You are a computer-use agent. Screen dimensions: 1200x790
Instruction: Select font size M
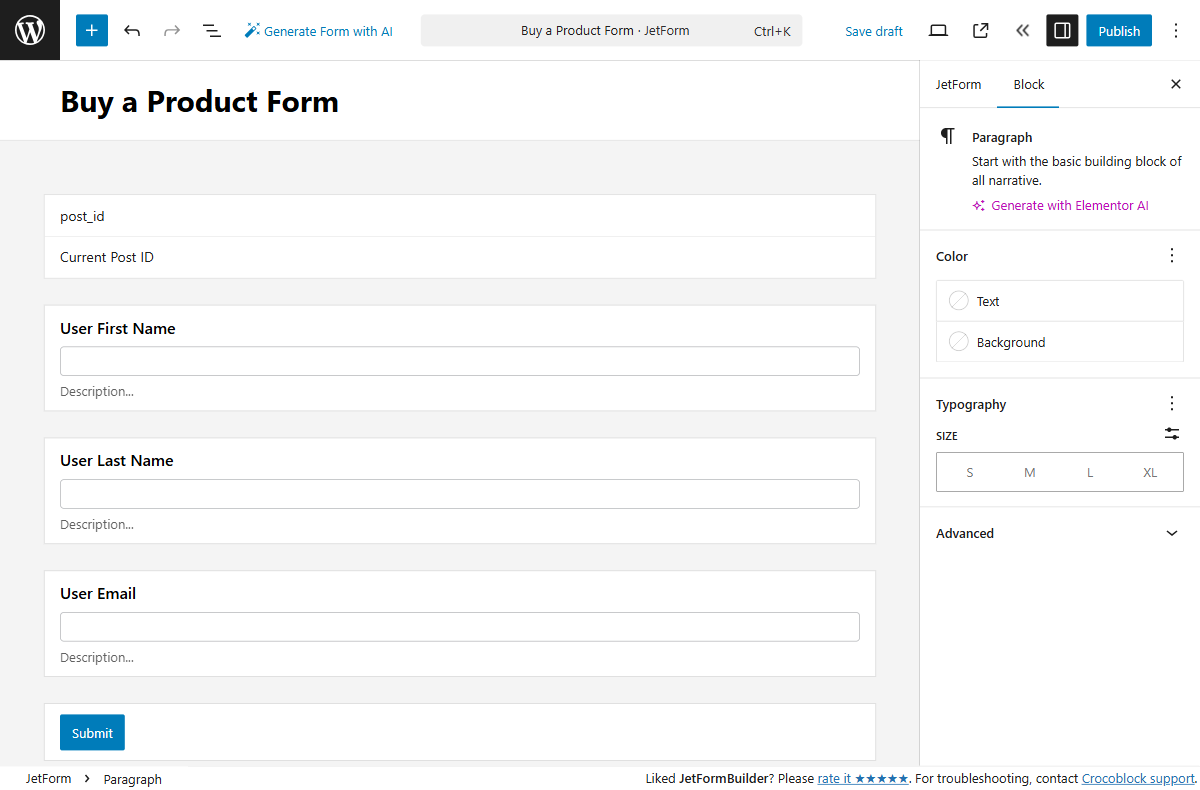1030,473
